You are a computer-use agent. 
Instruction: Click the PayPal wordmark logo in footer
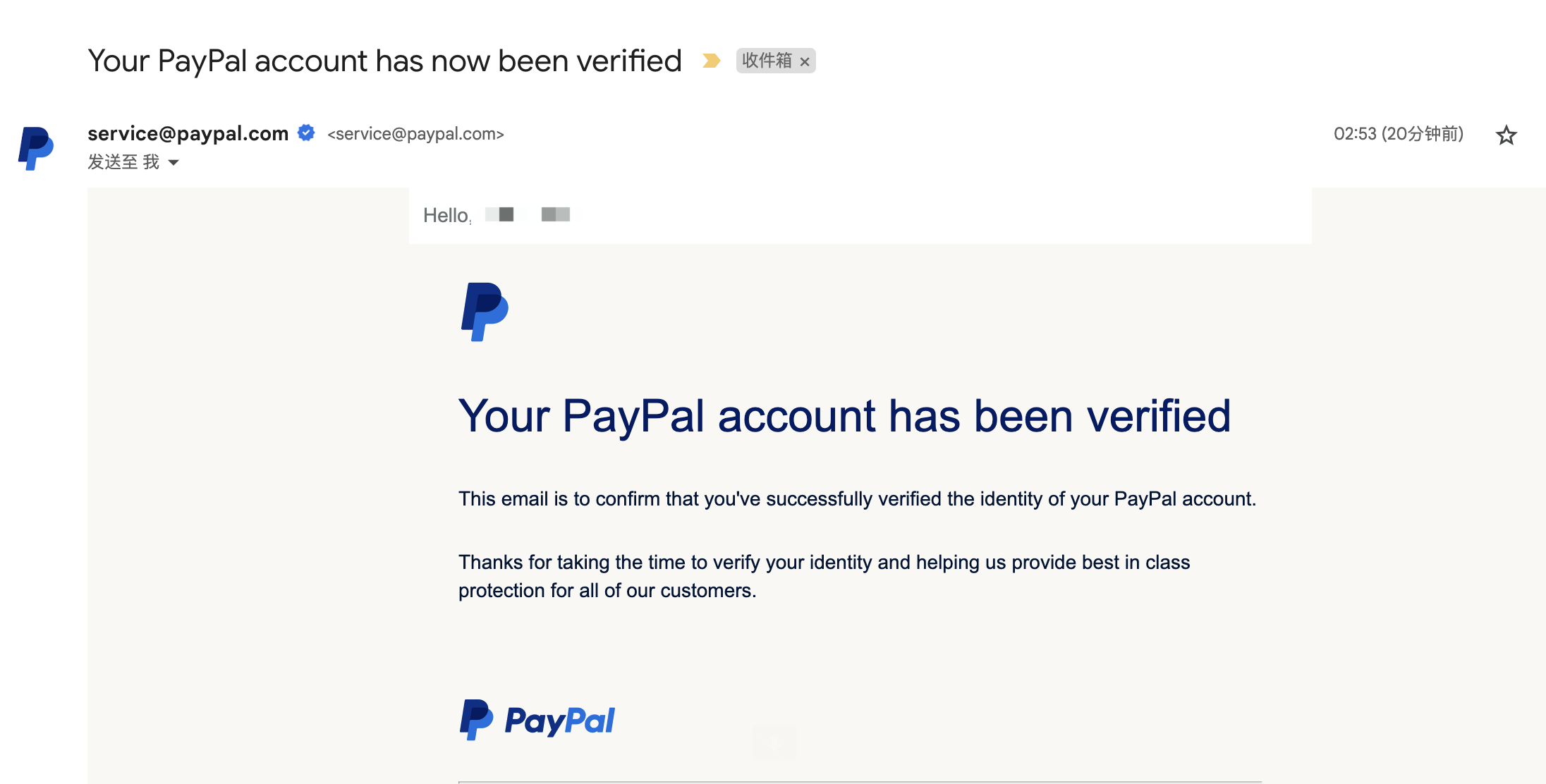pyautogui.click(x=559, y=721)
